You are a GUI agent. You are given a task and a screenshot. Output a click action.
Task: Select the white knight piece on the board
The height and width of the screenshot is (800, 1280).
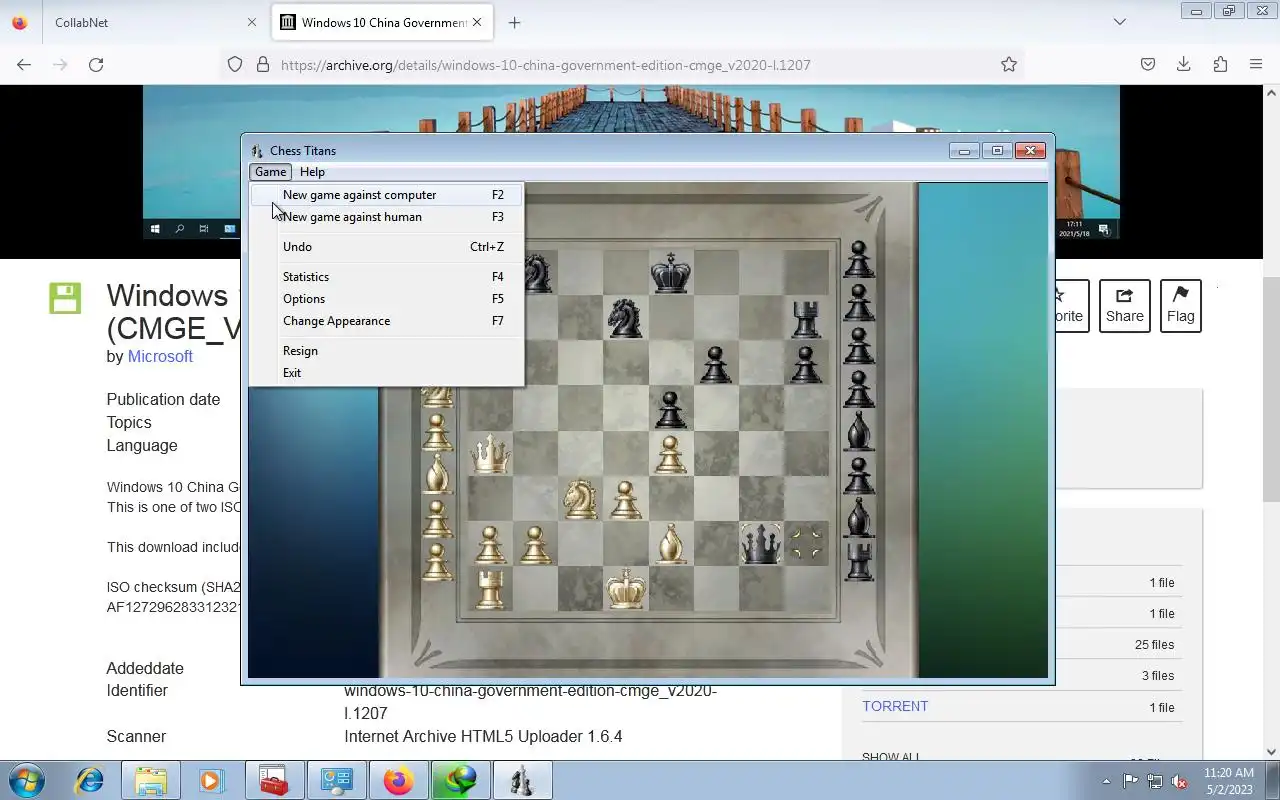[580, 498]
